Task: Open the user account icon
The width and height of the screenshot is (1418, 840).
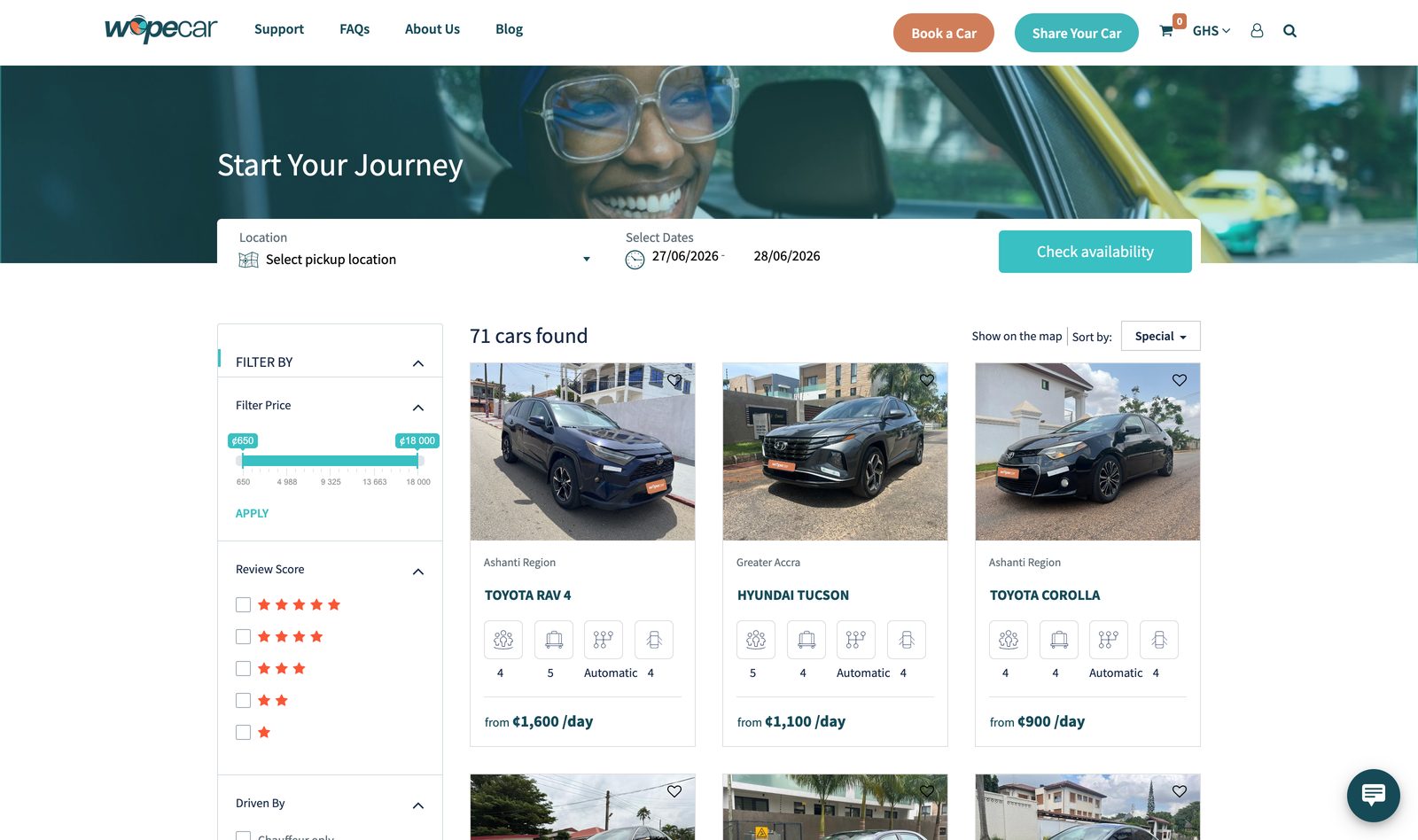Action: (1257, 31)
